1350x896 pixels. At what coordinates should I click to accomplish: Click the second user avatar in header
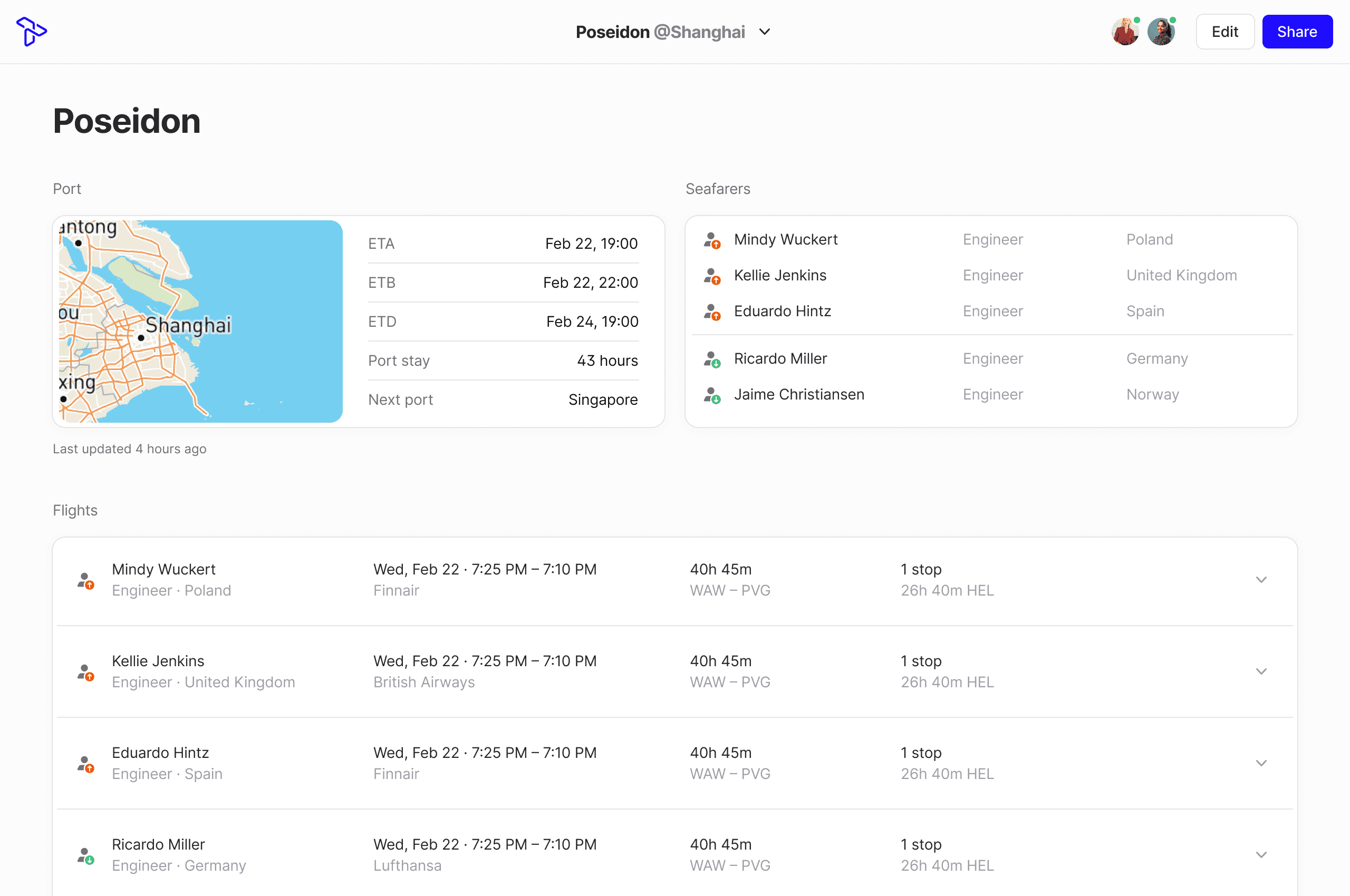[1161, 32]
